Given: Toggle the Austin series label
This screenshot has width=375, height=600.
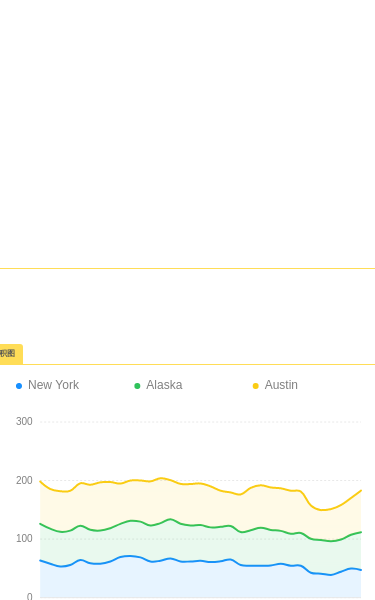Looking at the screenshot, I should click(281, 385).
